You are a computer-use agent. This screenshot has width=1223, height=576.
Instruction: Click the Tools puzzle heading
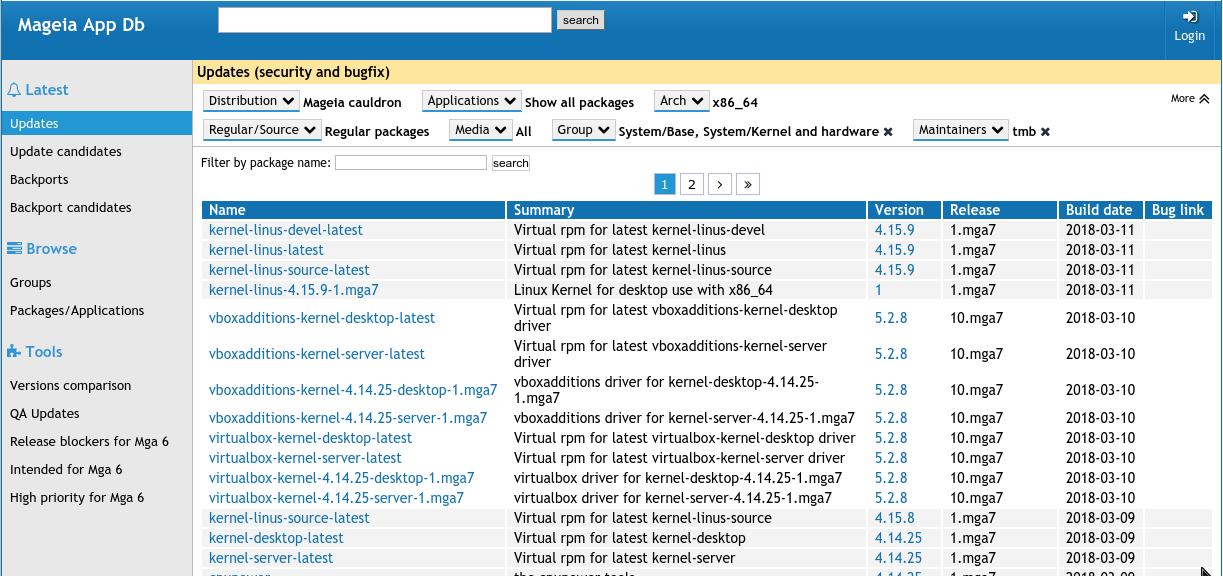point(35,352)
